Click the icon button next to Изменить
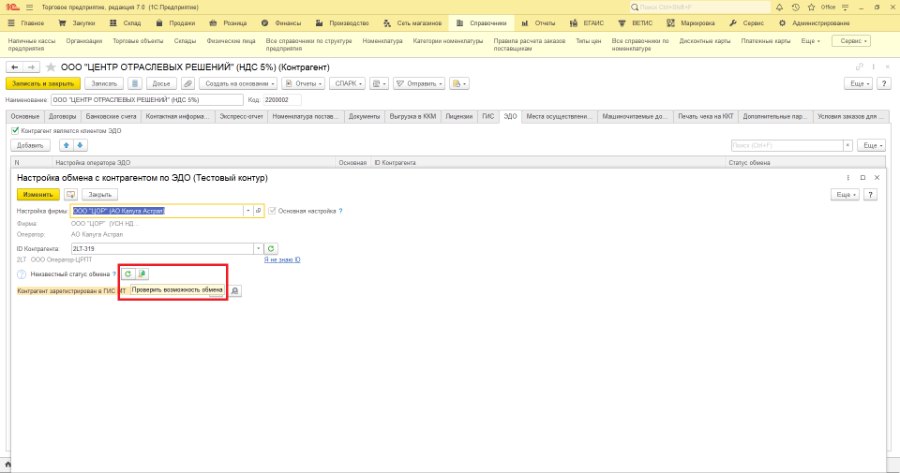Viewport: 900px width, 473px height. (71, 195)
